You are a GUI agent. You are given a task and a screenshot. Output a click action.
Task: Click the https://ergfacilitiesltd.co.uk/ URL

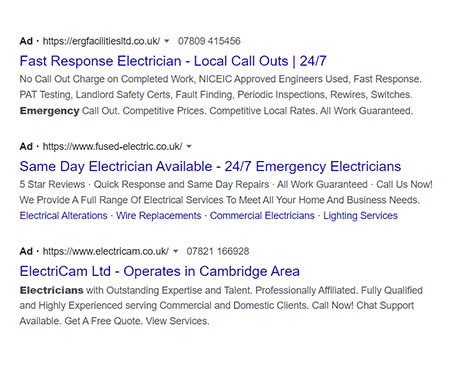point(101,41)
